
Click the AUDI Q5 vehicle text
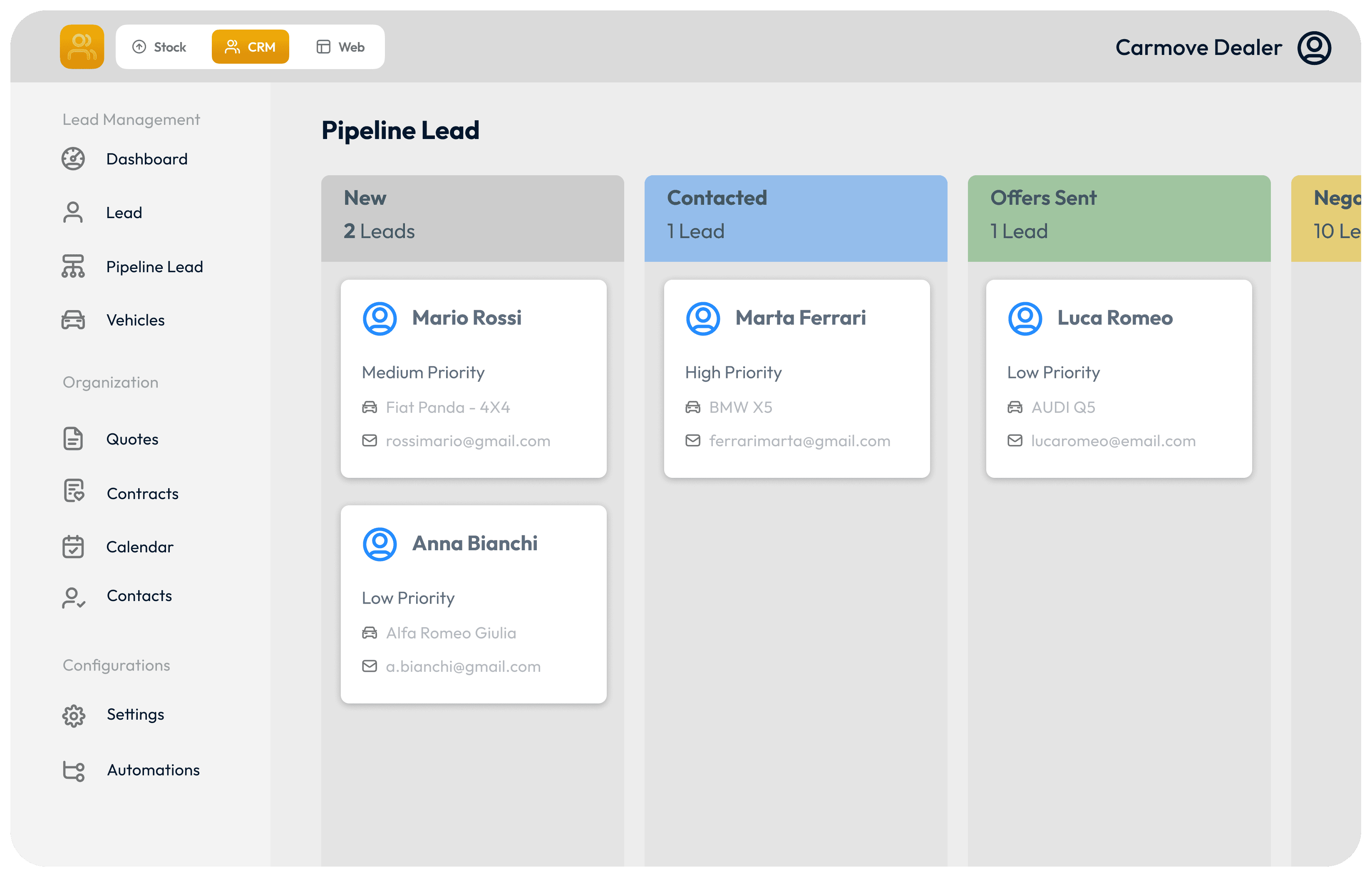(x=1063, y=407)
